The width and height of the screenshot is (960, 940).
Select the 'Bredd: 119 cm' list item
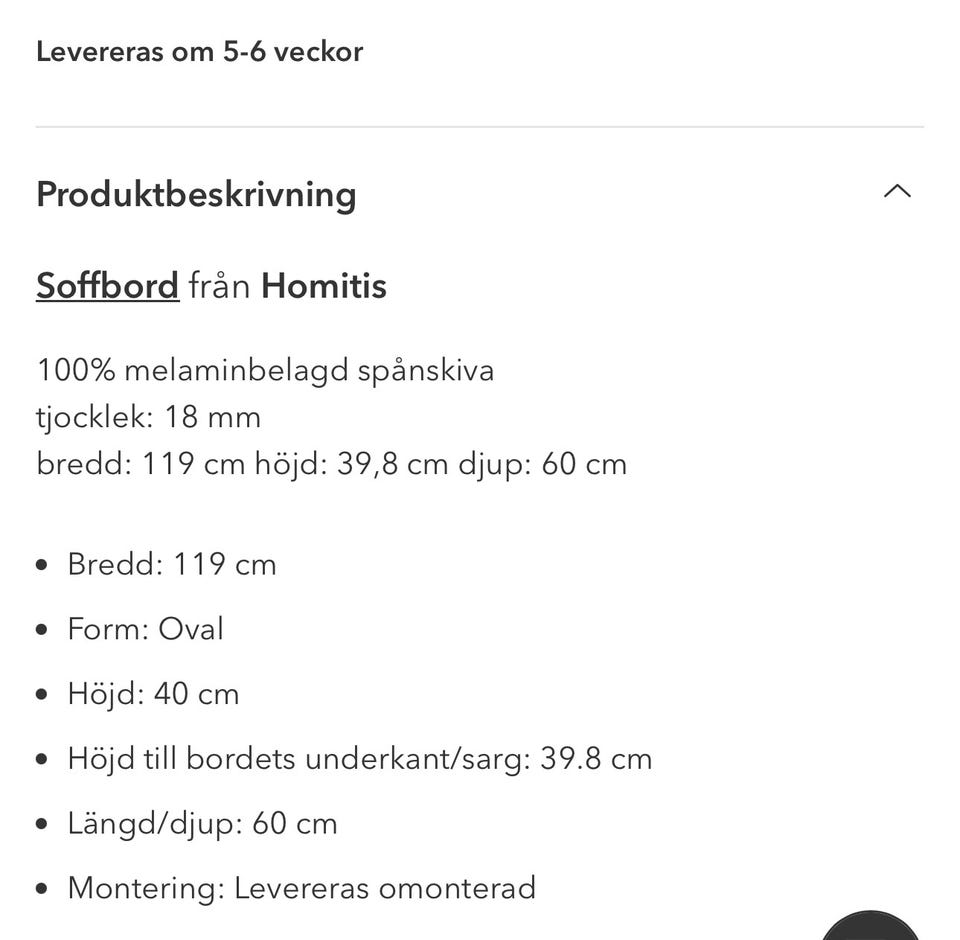[x=172, y=564]
